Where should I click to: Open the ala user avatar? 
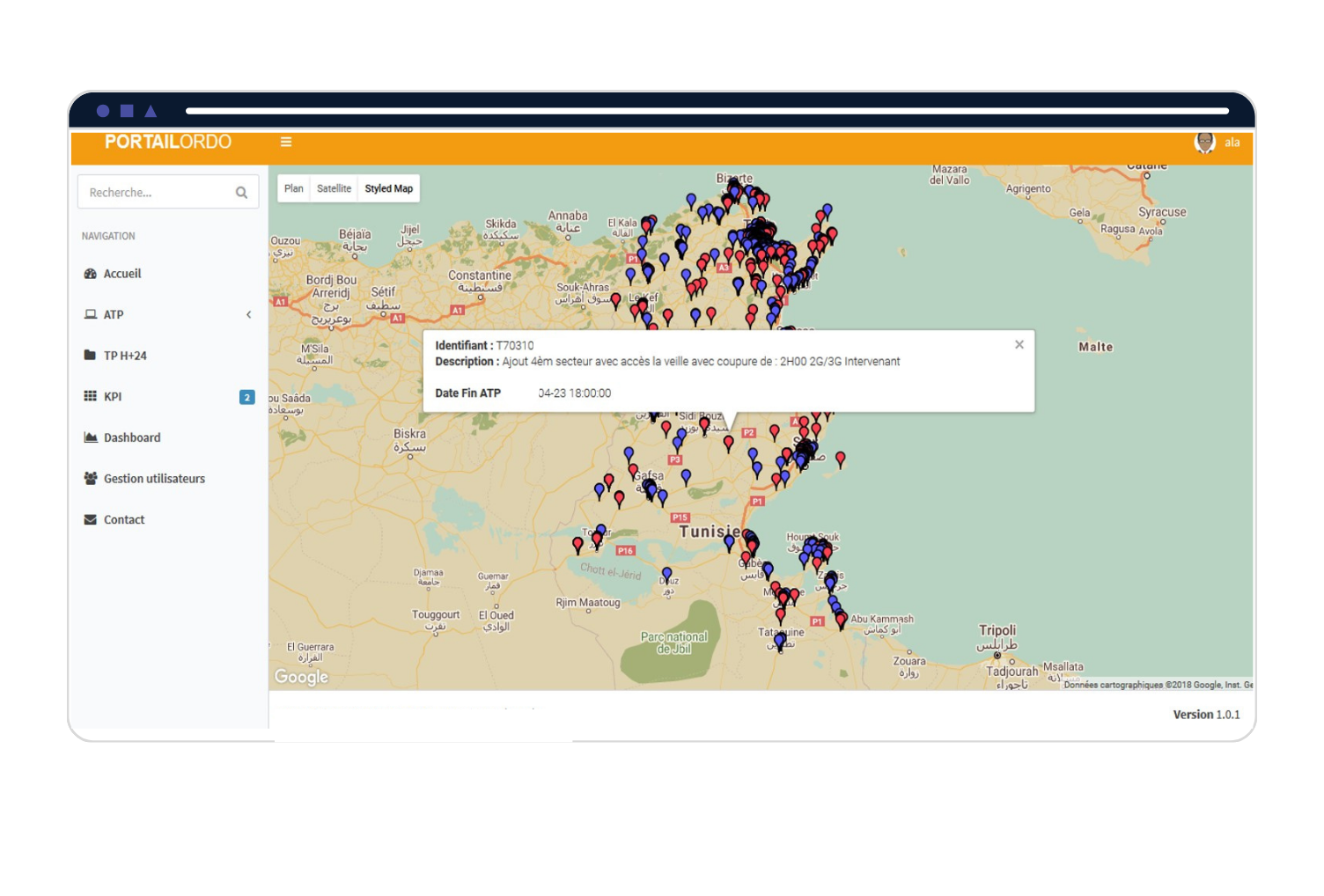(1204, 142)
